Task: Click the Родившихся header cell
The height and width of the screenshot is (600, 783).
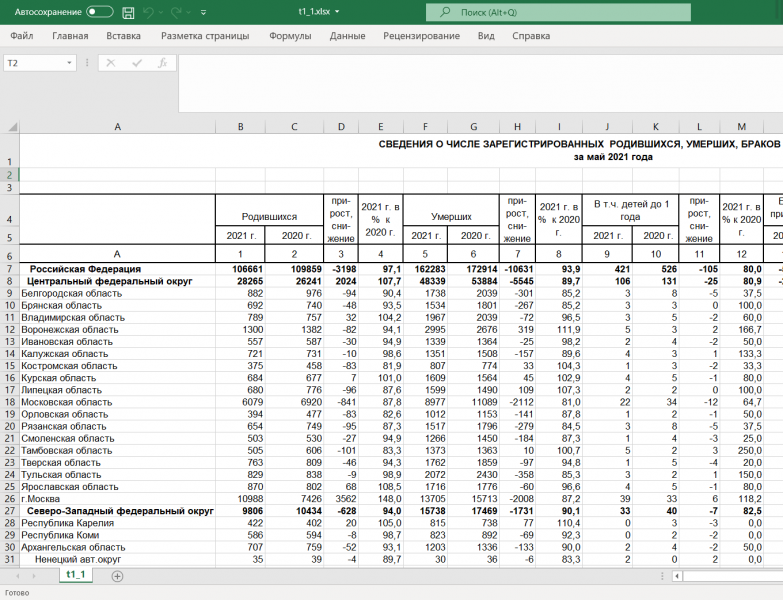Action: pos(269,210)
